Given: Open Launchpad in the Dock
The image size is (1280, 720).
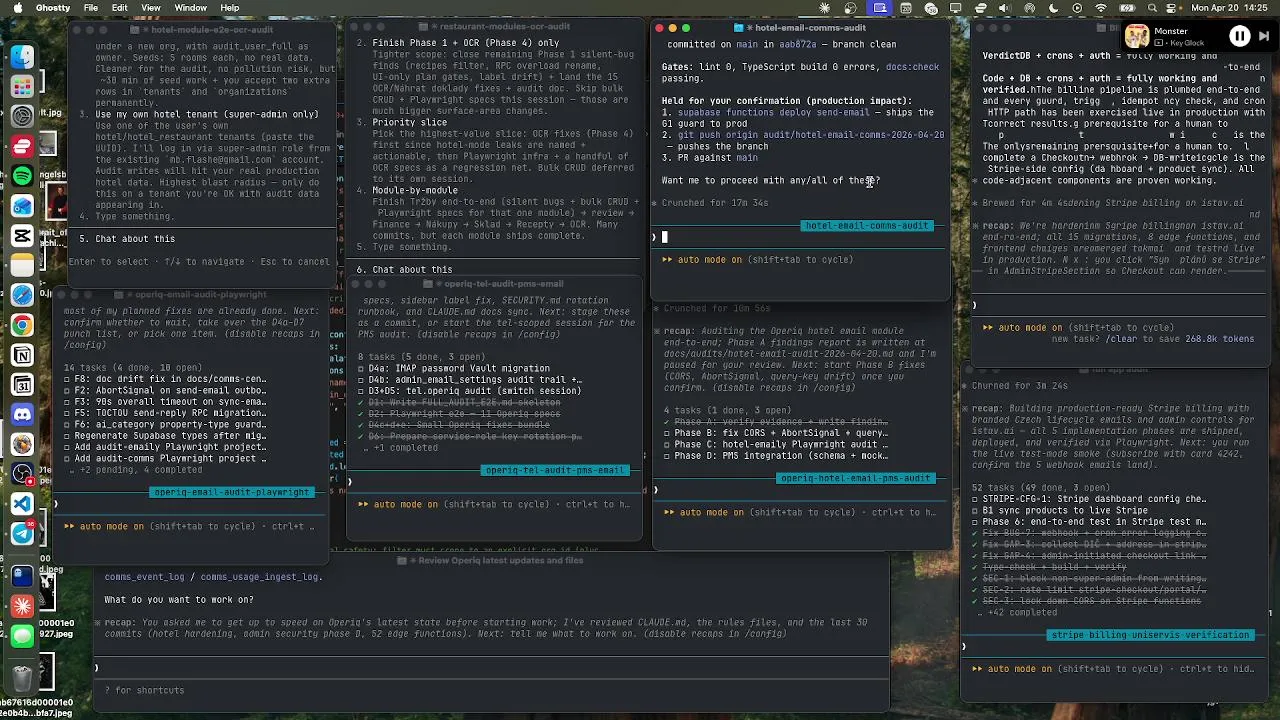Looking at the screenshot, I should click(x=22, y=86).
